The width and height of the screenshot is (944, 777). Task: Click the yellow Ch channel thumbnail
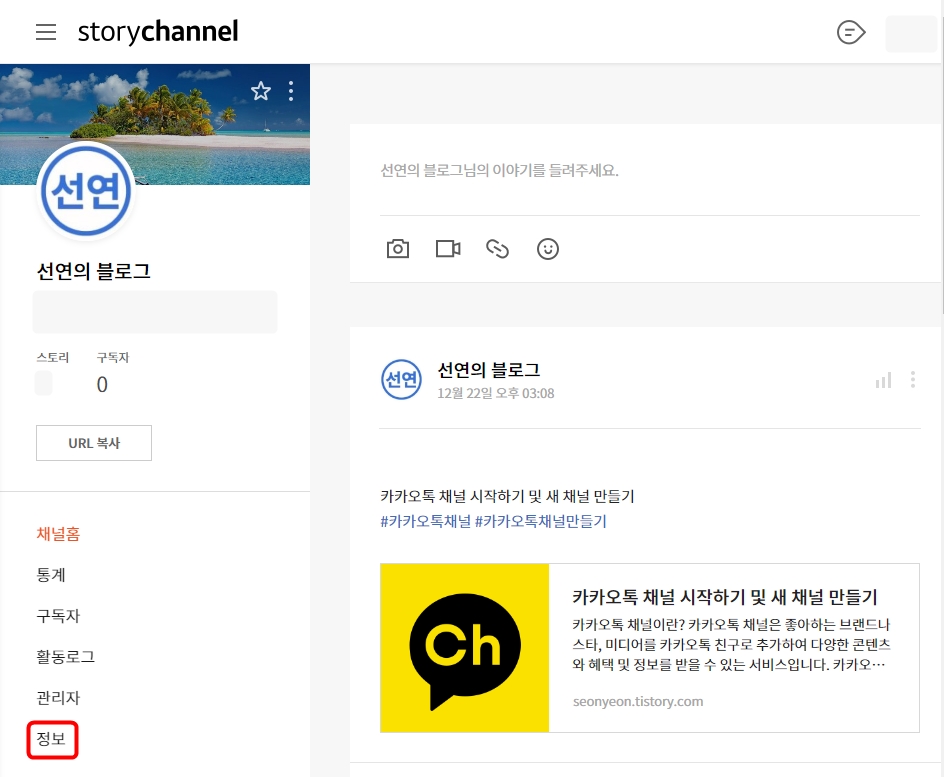pyautogui.click(x=464, y=647)
